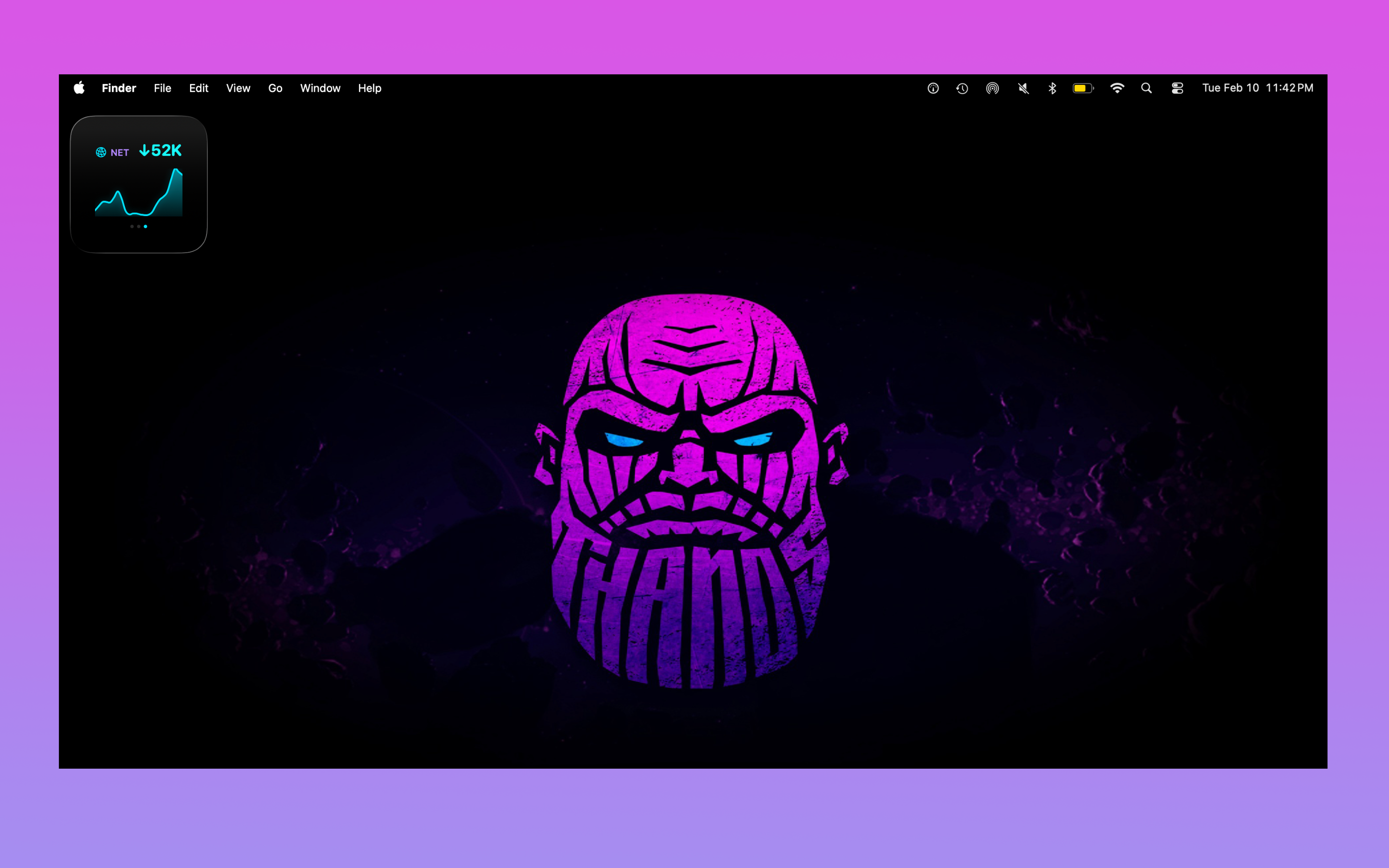Open Spotlight search from the menu bar

tap(1147, 88)
